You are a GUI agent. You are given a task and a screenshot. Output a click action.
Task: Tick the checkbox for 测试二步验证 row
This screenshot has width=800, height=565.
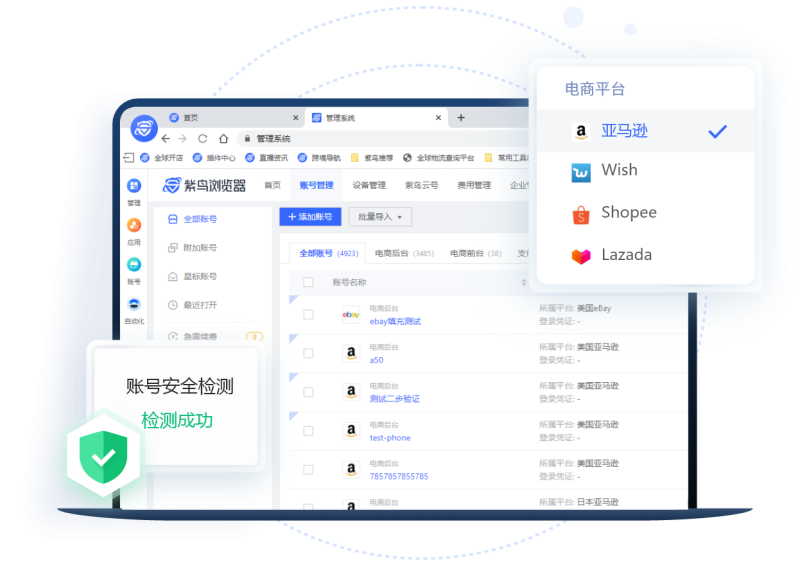pos(308,392)
